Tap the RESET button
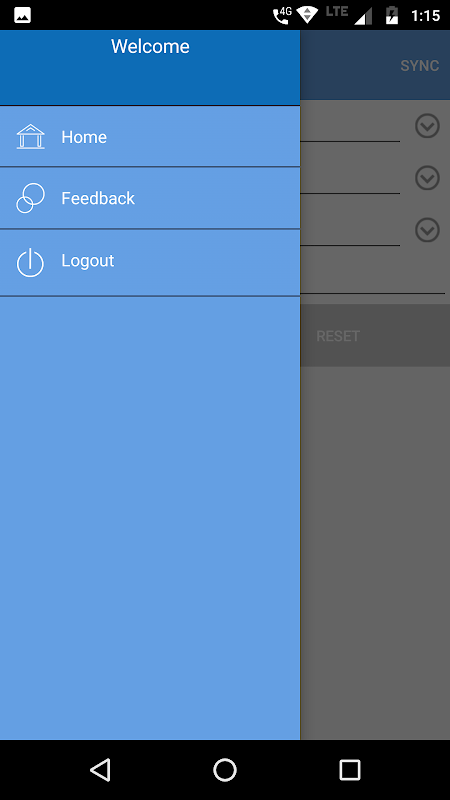This screenshot has width=450, height=800. (338, 336)
